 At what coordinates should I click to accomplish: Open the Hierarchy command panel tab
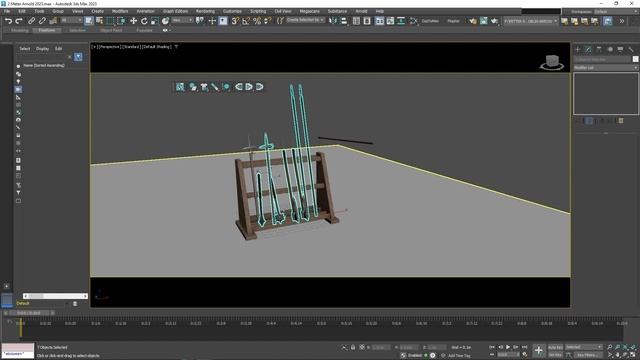[599, 49]
